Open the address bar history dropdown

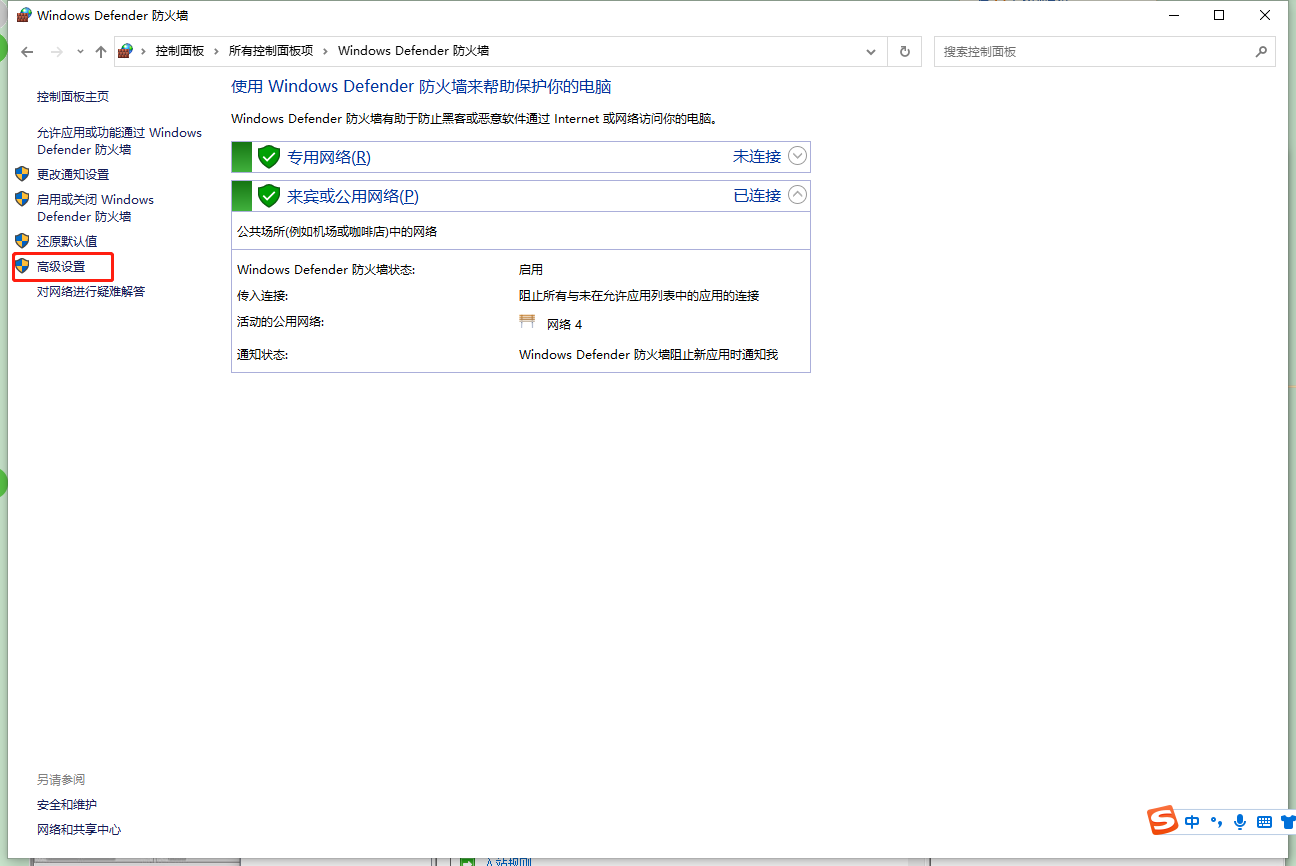[870, 51]
